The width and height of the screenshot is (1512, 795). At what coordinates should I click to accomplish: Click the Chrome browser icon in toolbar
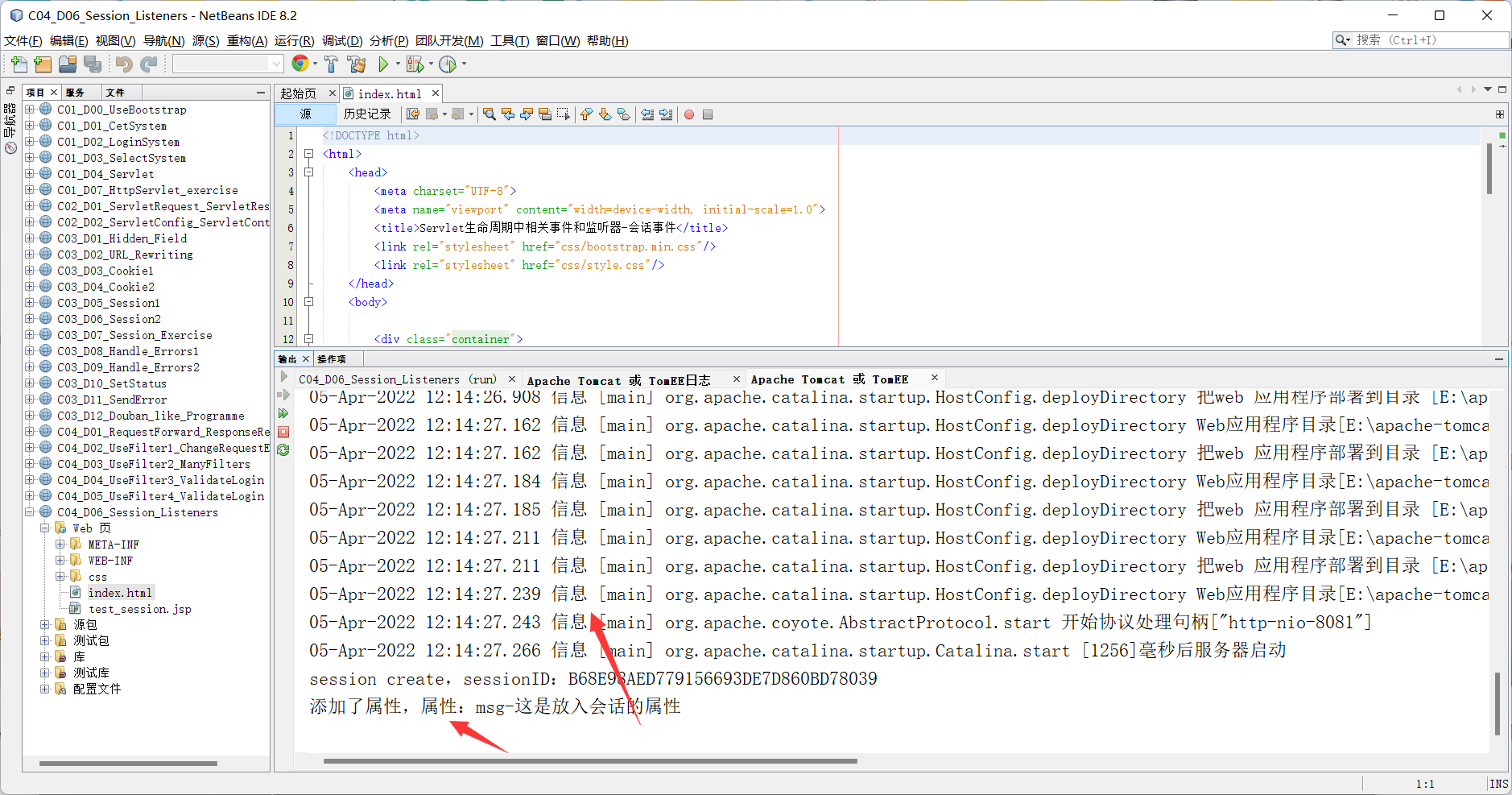(300, 64)
